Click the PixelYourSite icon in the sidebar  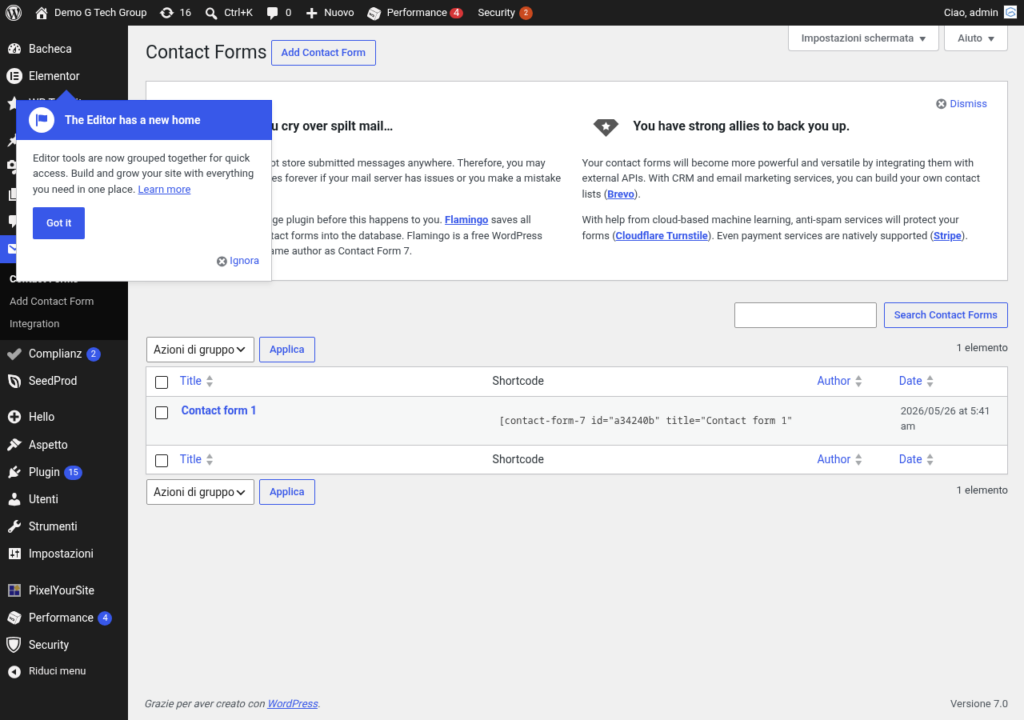tap(14, 590)
